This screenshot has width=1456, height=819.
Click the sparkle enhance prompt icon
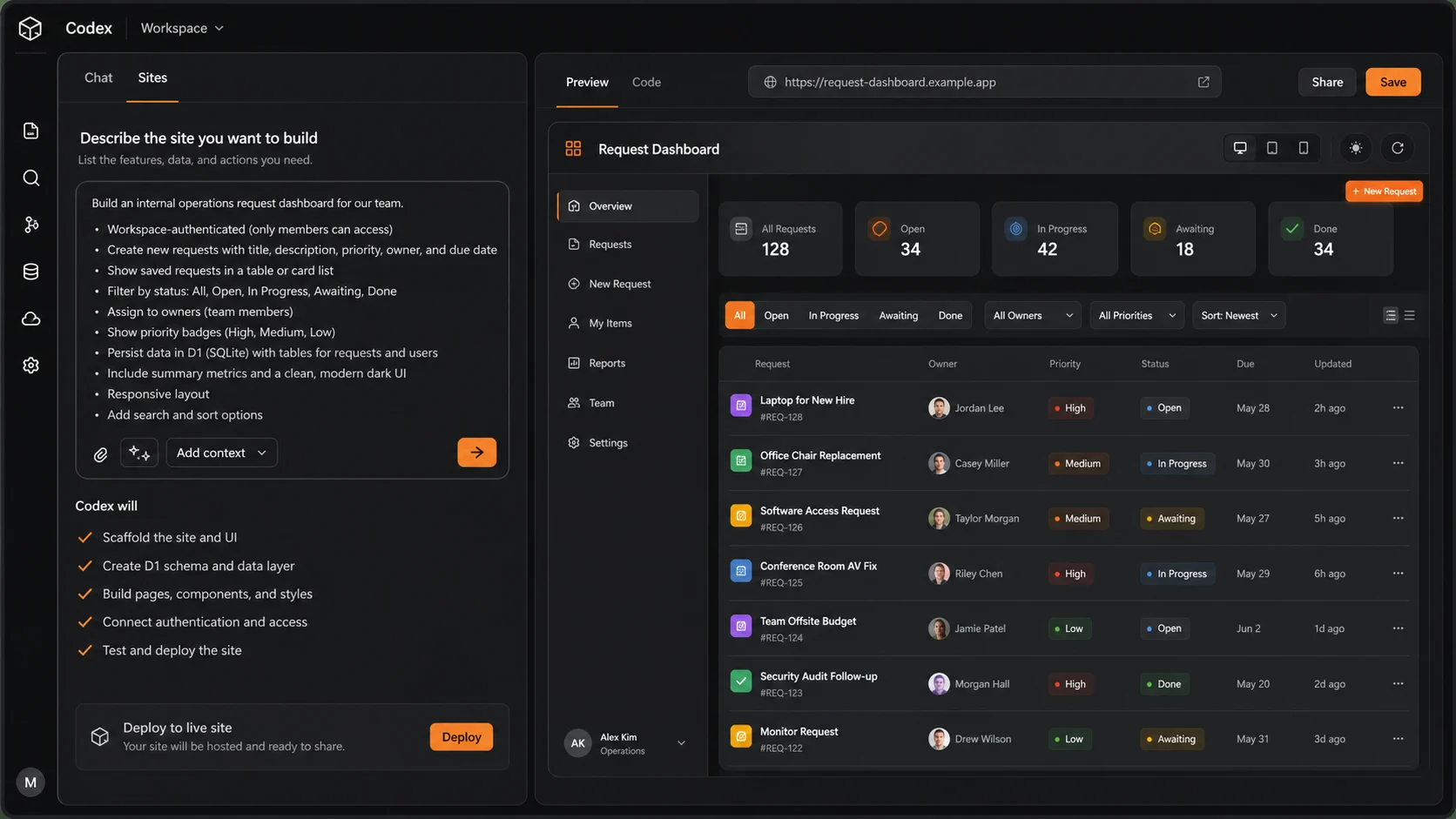[139, 453]
